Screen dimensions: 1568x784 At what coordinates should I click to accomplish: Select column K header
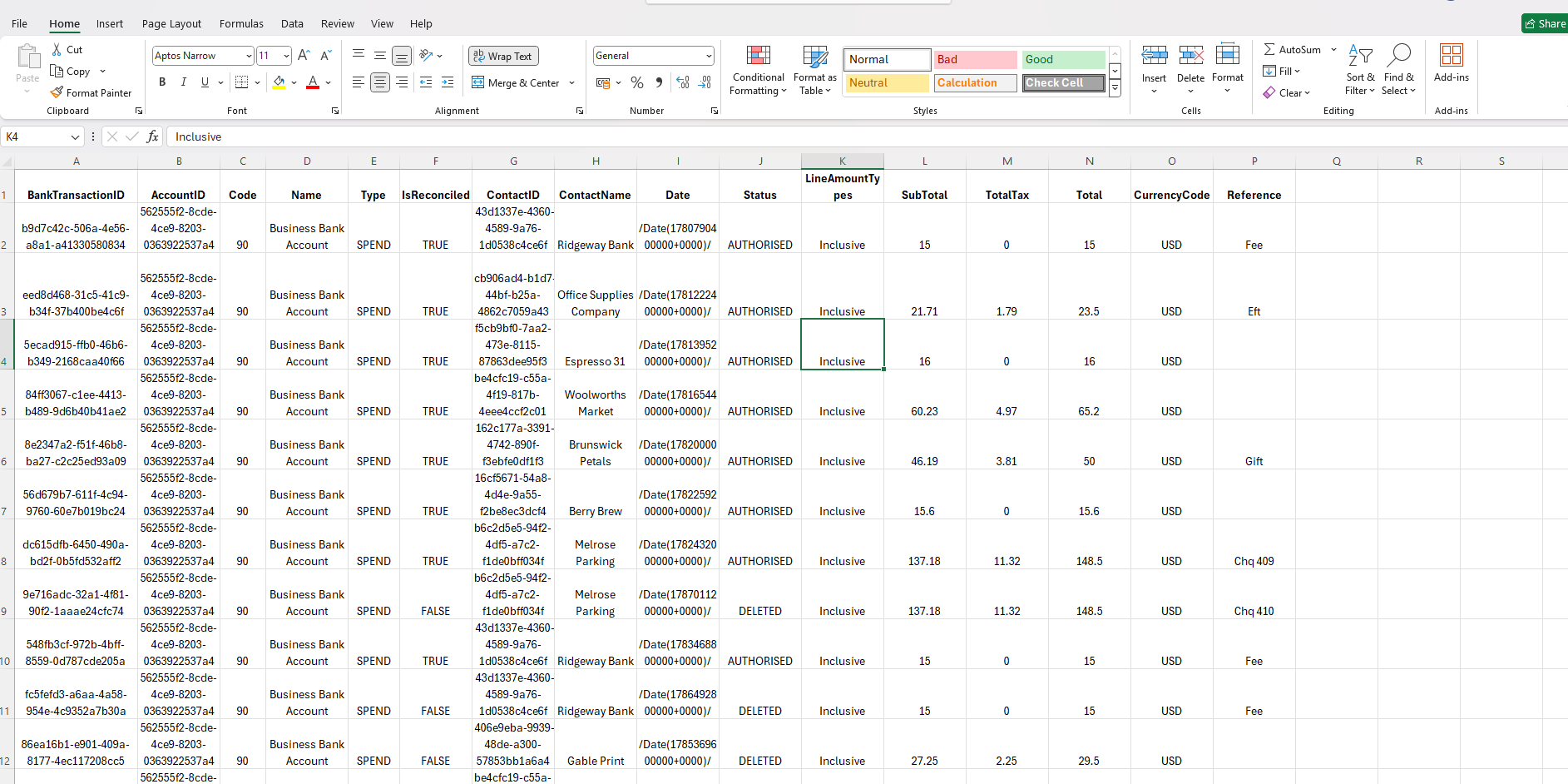842,161
